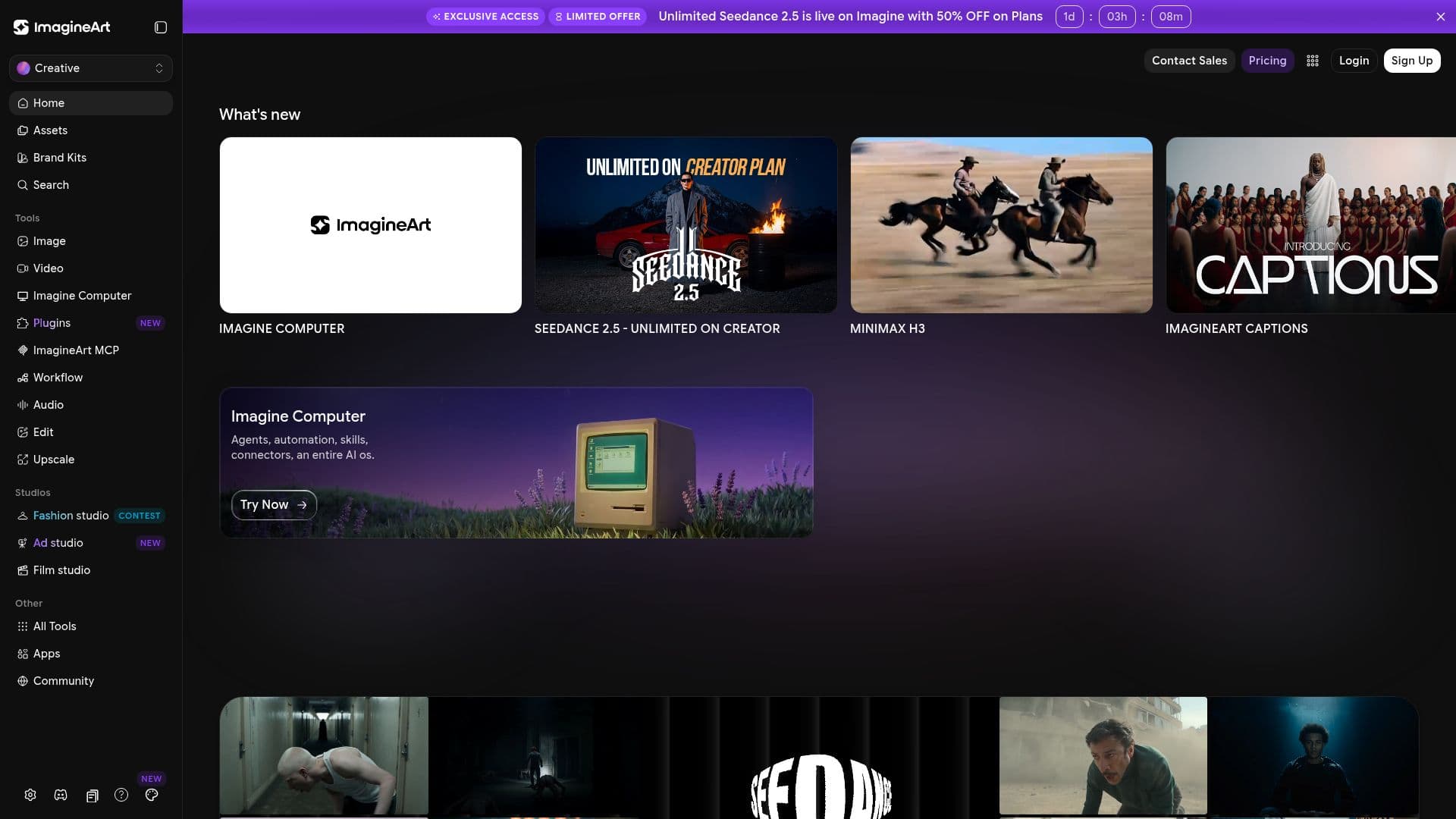Open the Pricing page

point(1267,61)
